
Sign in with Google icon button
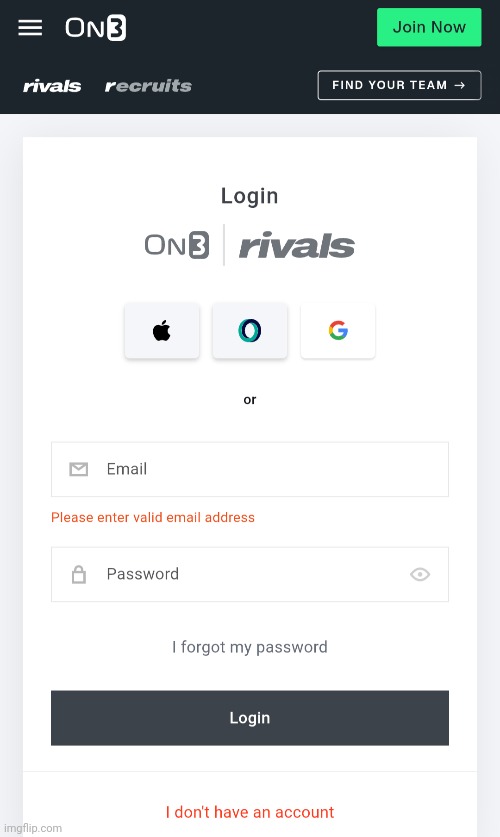pos(338,330)
